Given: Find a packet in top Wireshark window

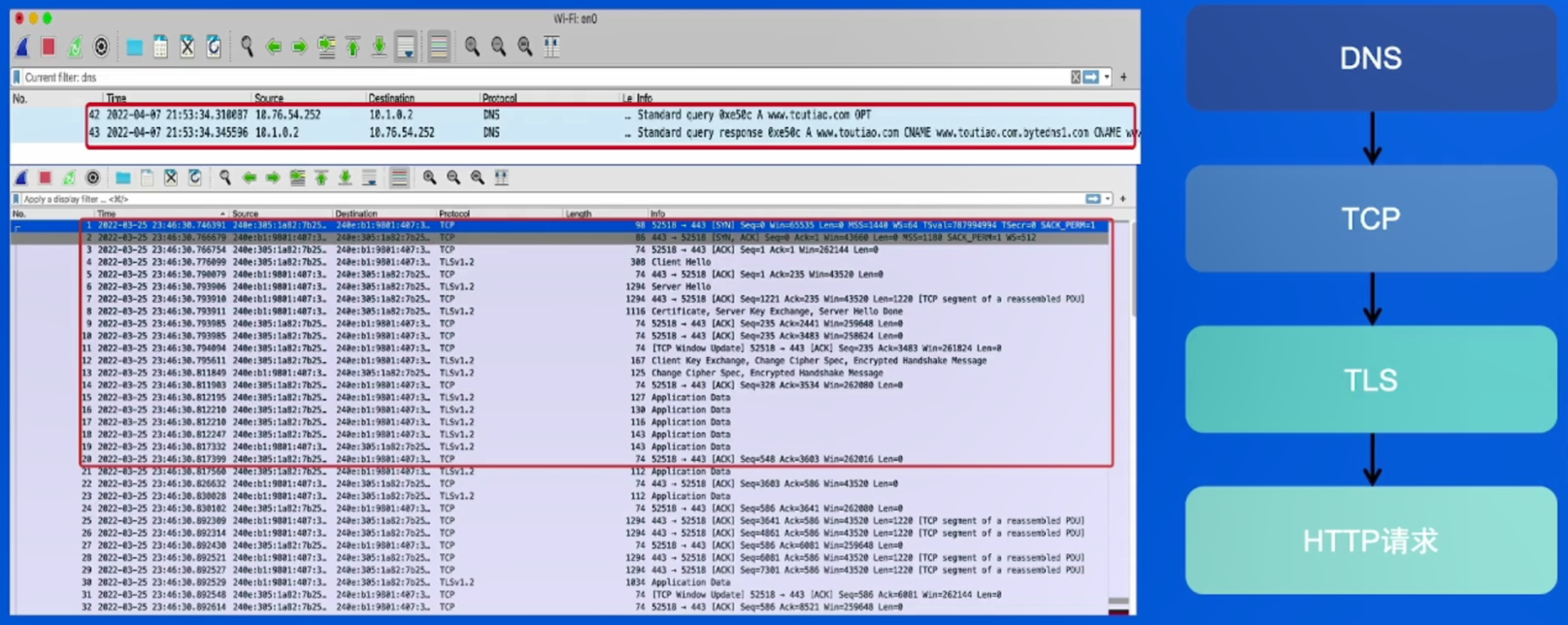Looking at the screenshot, I should 247,47.
